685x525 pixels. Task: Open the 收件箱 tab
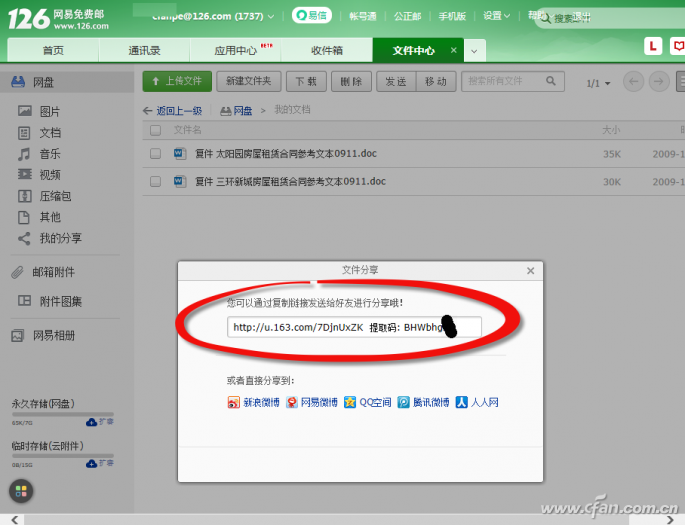coord(326,50)
